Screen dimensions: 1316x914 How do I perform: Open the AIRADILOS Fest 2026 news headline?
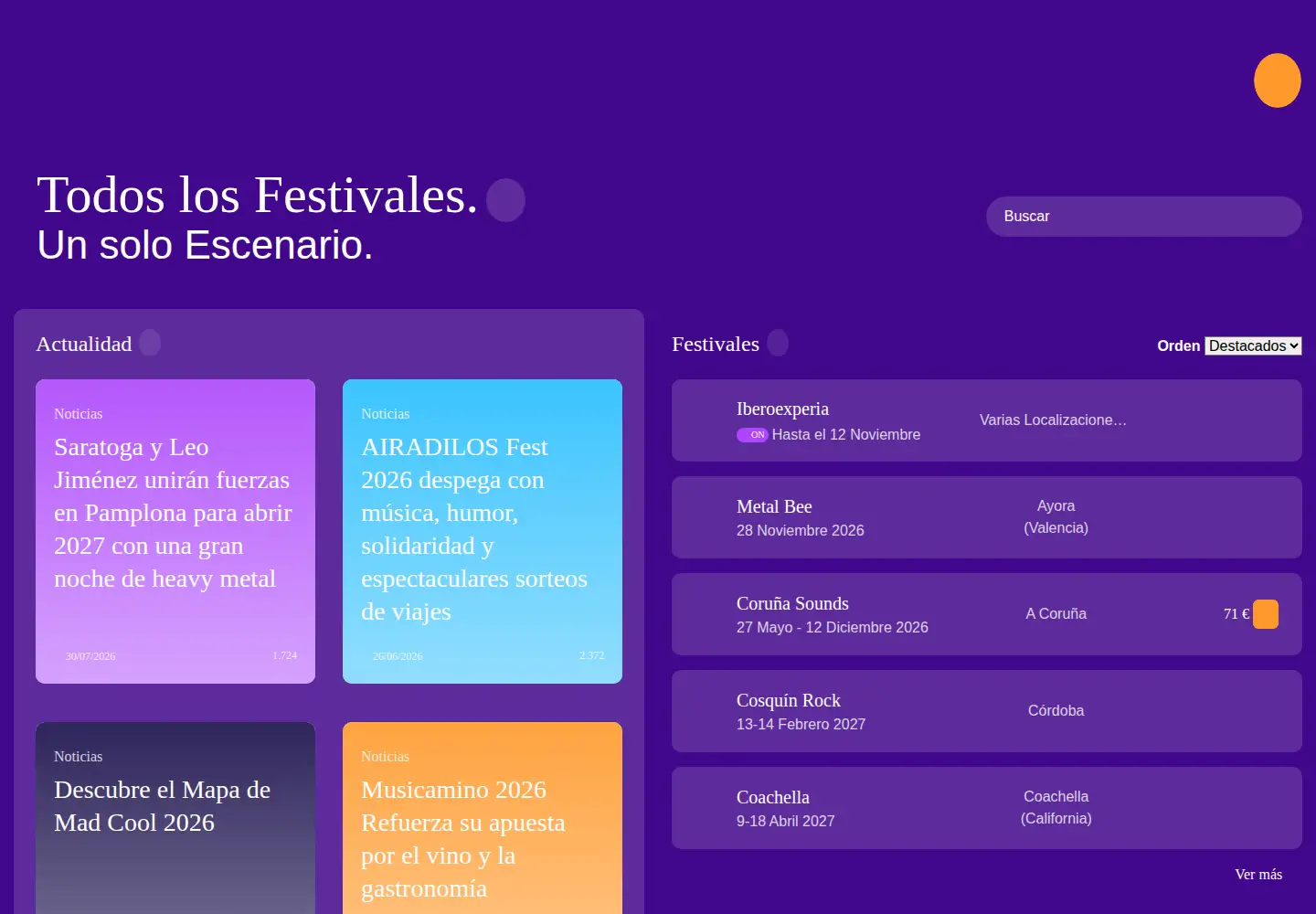point(474,529)
